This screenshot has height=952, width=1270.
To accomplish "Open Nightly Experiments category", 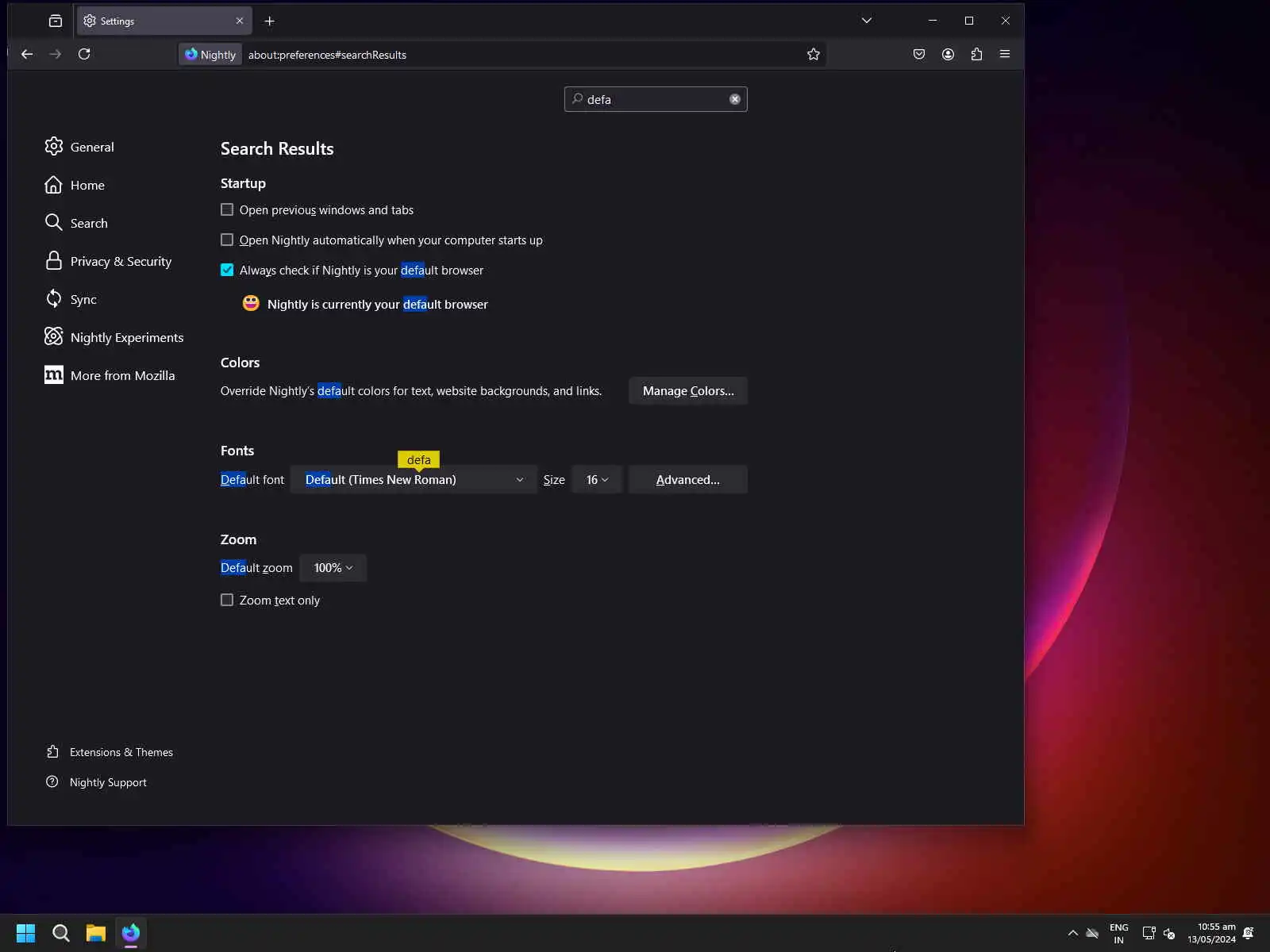I will [x=114, y=337].
